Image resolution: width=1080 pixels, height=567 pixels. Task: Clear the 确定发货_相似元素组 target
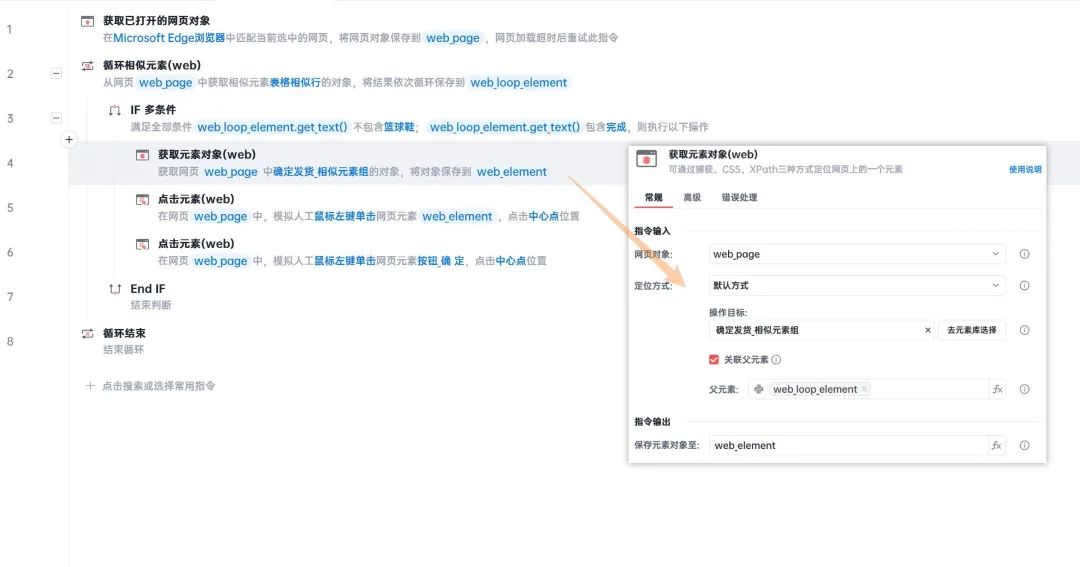coord(928,330)
